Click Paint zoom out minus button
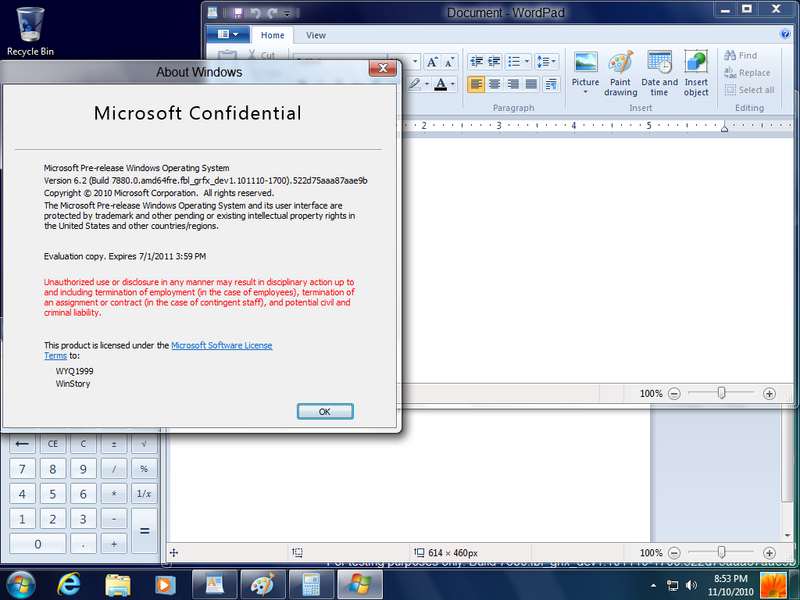Screen dimensions: 800x600 point(674,553)
